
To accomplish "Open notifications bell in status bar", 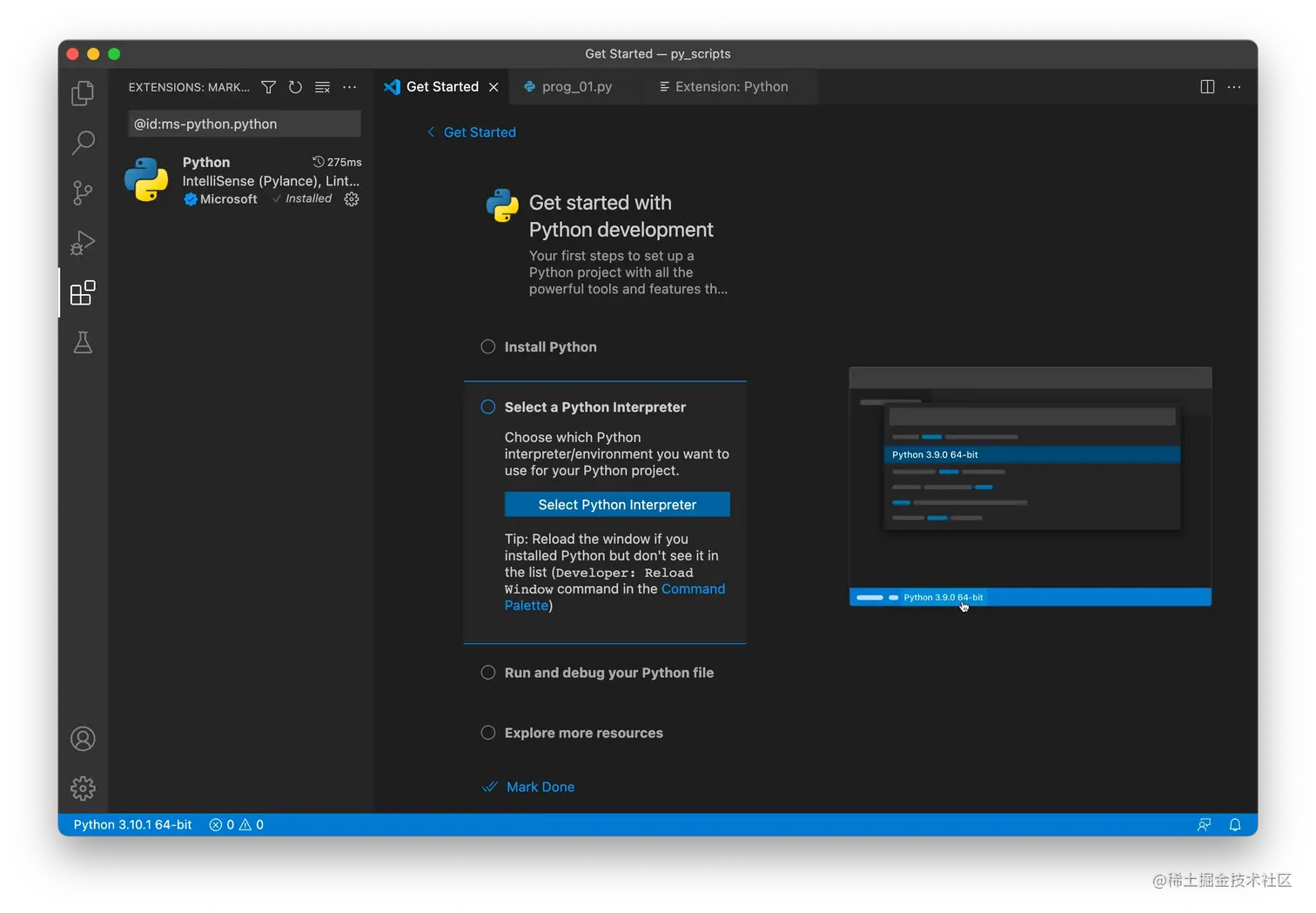I will 1235,825.
